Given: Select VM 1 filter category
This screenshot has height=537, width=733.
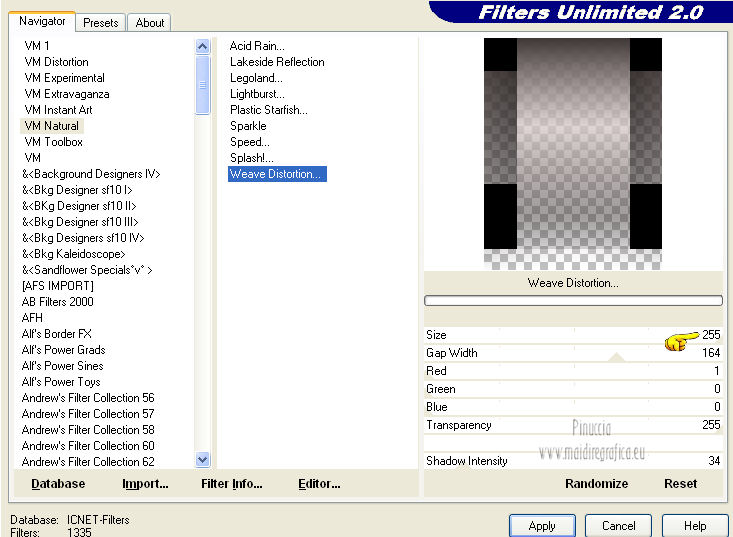Looking at the screenshot, I should (x=37, y=46).
